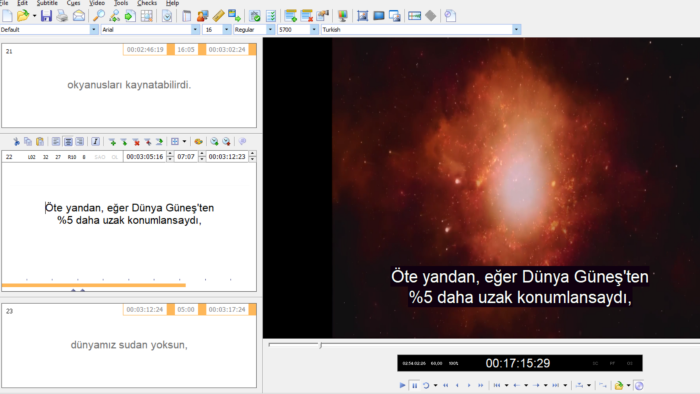The height and width of the screenshot is (394, 700).
Task: Expand the open-file arrow beside folder icon
Action: 34,16
